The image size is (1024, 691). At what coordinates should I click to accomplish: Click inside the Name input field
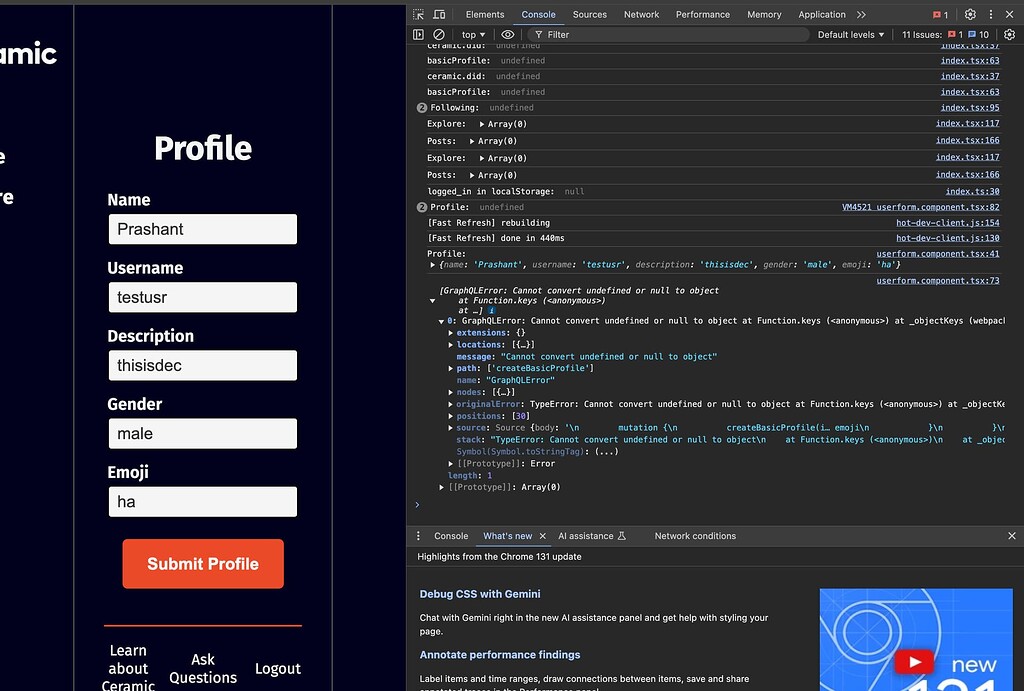(x=203, y=229)
